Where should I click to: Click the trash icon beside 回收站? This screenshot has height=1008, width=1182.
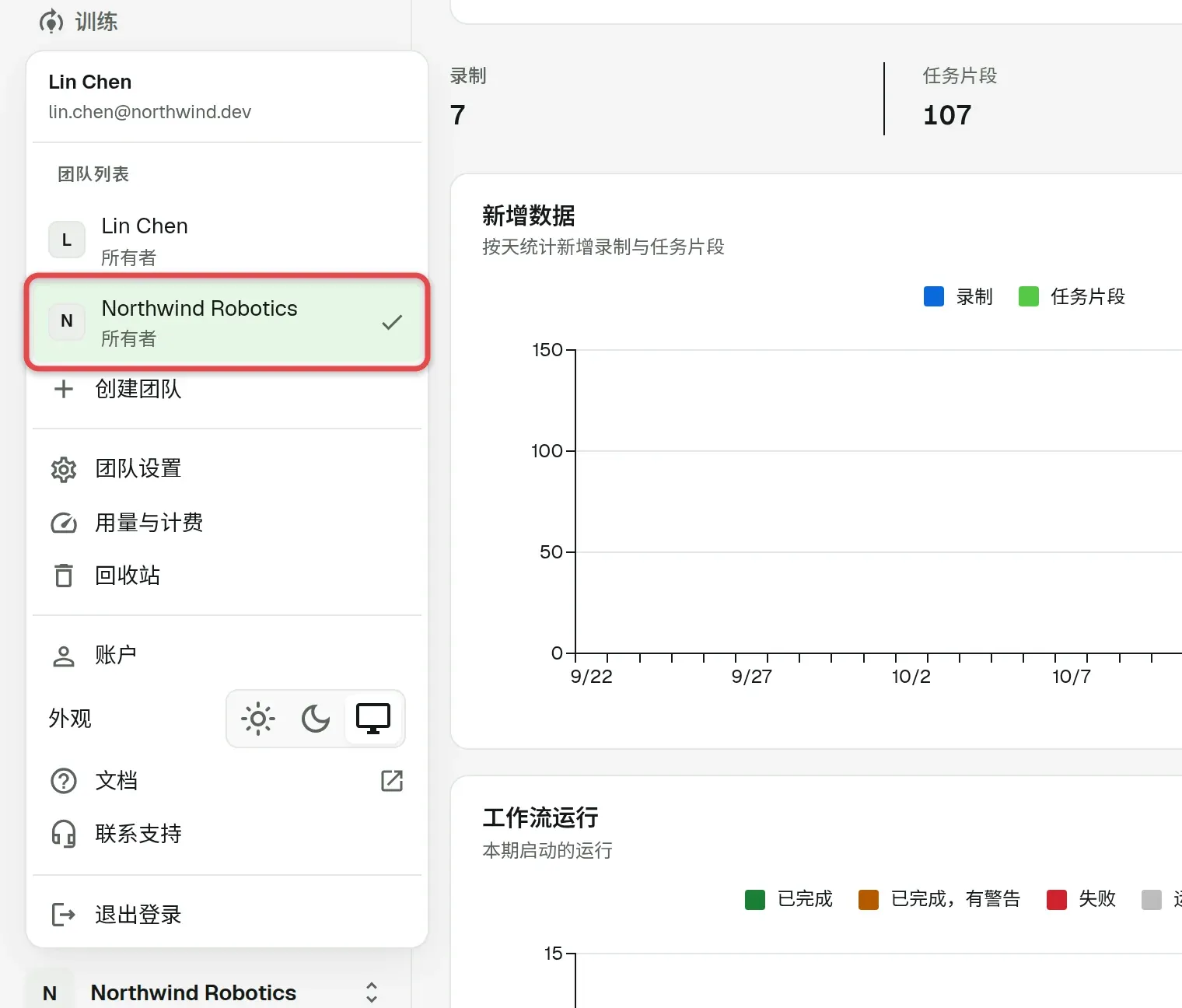[x=64, y=576]
